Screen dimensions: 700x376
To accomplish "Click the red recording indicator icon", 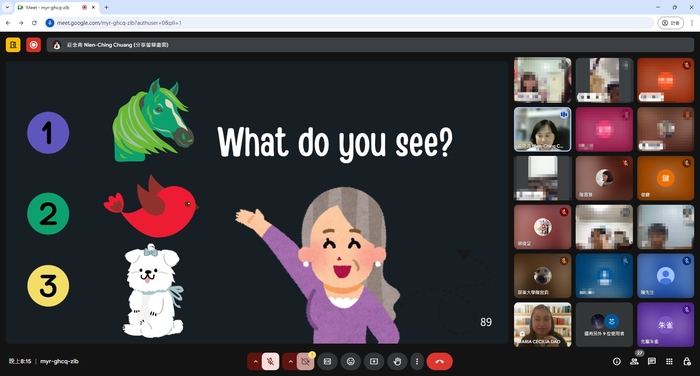I will pyautogui.click(x=33, y=45).
